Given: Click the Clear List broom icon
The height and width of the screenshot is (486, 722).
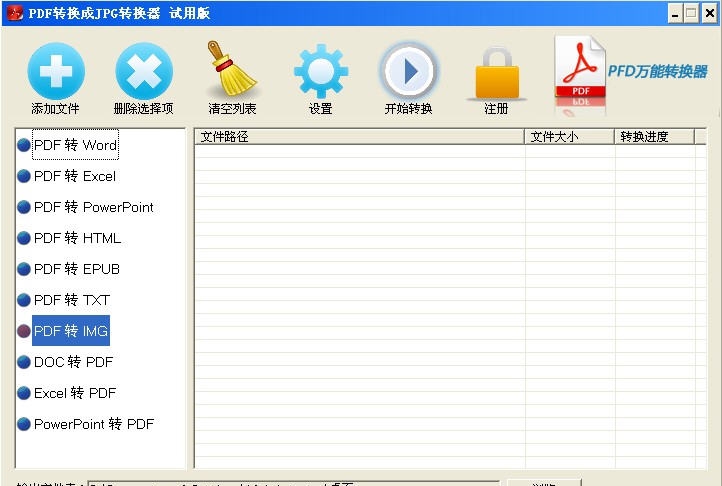Looking at the screenshot, I should (232, 69).
